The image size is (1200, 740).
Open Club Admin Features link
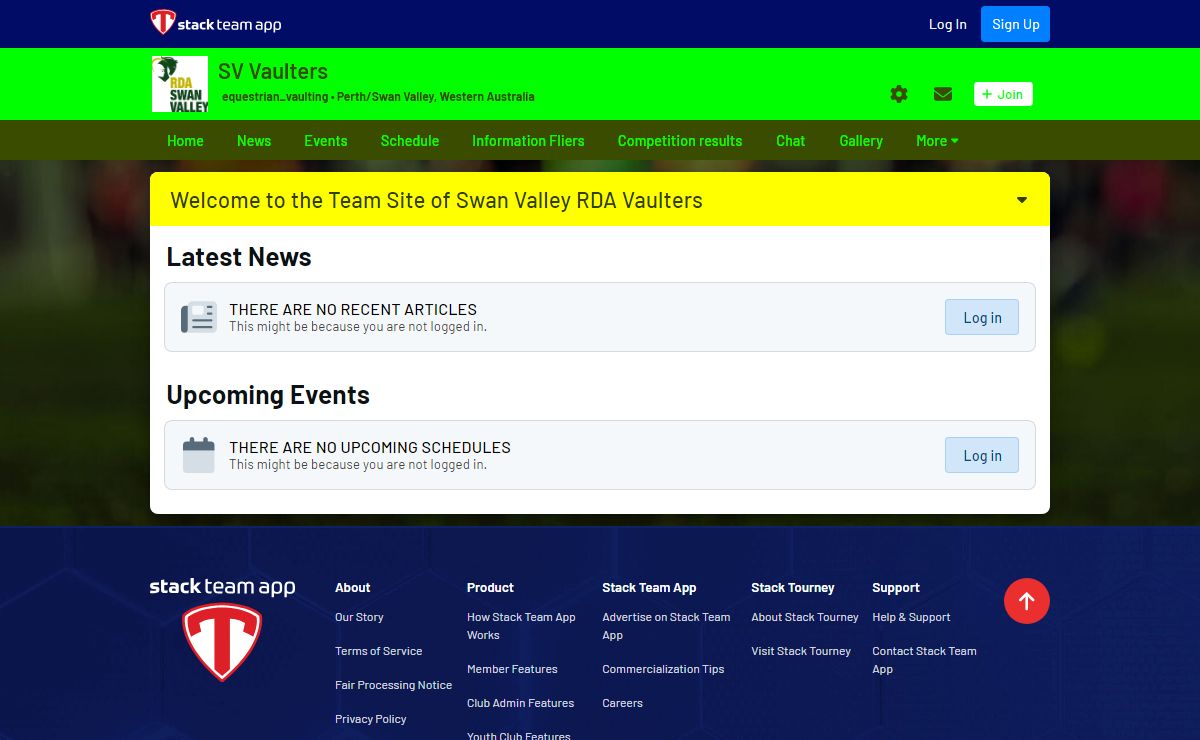pos(521,703)
